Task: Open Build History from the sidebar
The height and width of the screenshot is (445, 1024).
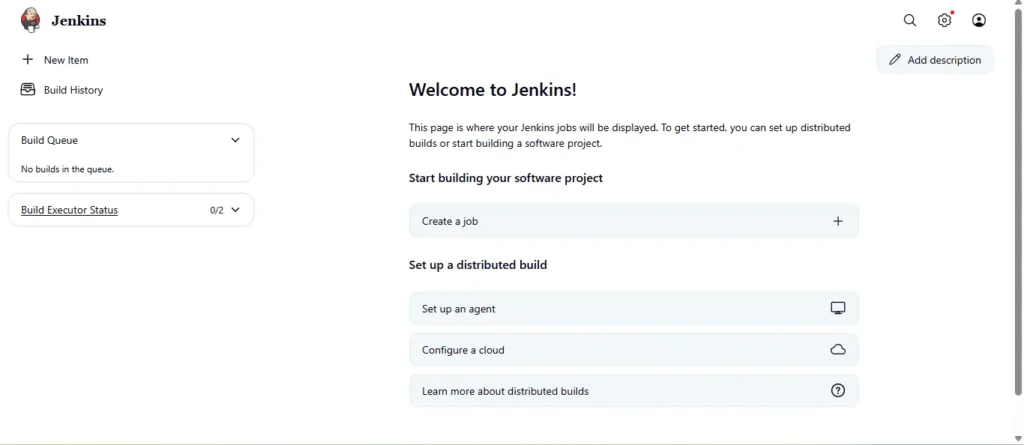Action: (x=73, y=90)
